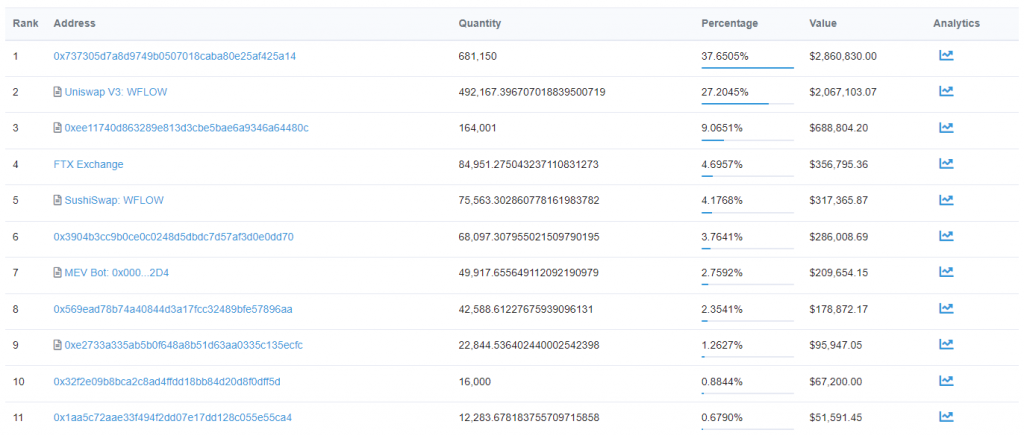Open analytics chart for the 0x1aa5c72a address row
Image resolution: width=1024 pixels, height=436 pixels.
pyautogui.click(x=946, y=417)
